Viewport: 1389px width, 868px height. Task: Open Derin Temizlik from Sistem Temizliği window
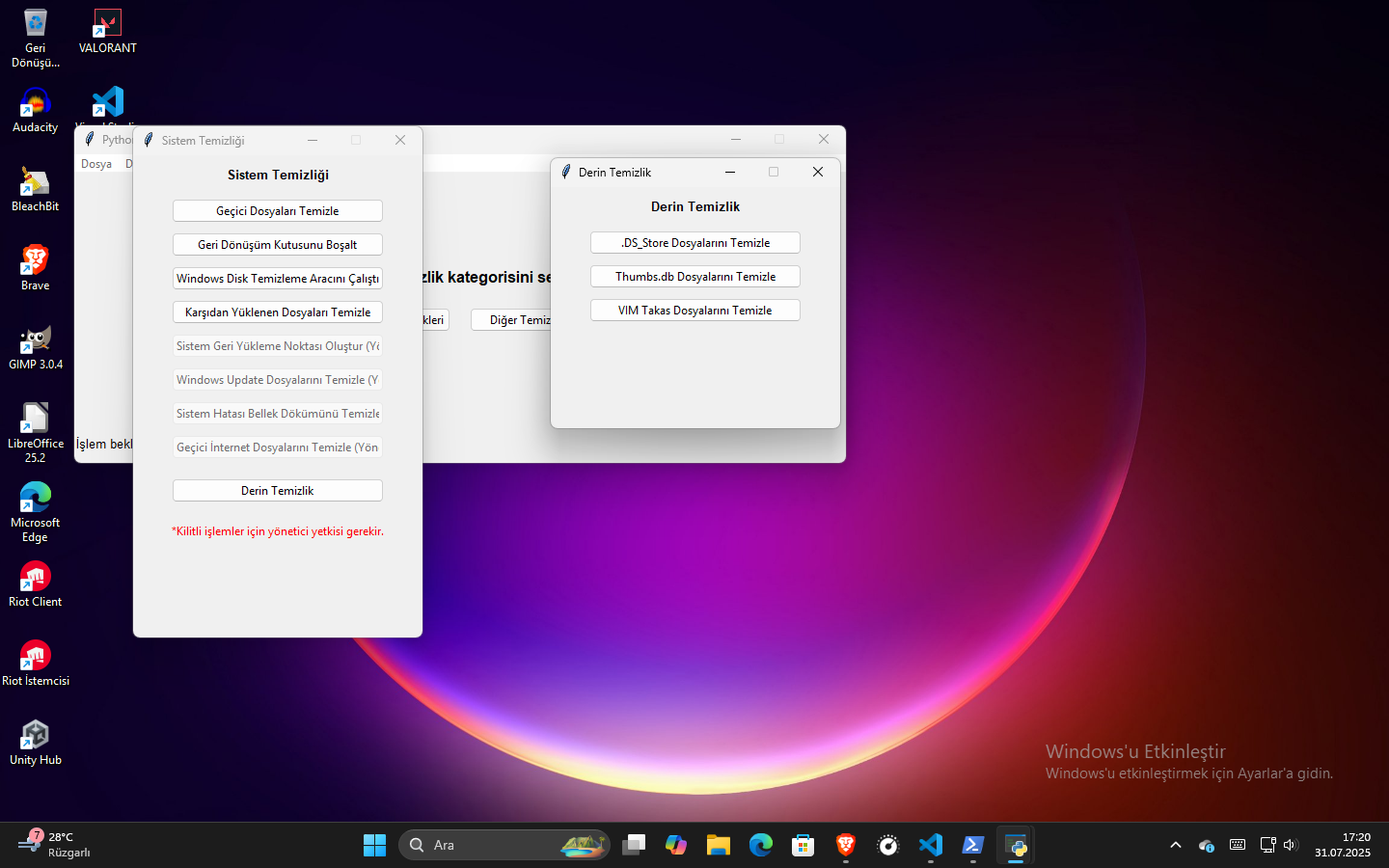pyautogui.click(x=278, y=491)
